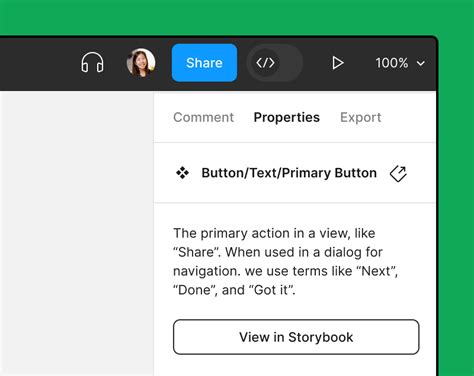Open the 100% zoom dropdown
Screen dimensions: 474x376
(x=400, y=63)
